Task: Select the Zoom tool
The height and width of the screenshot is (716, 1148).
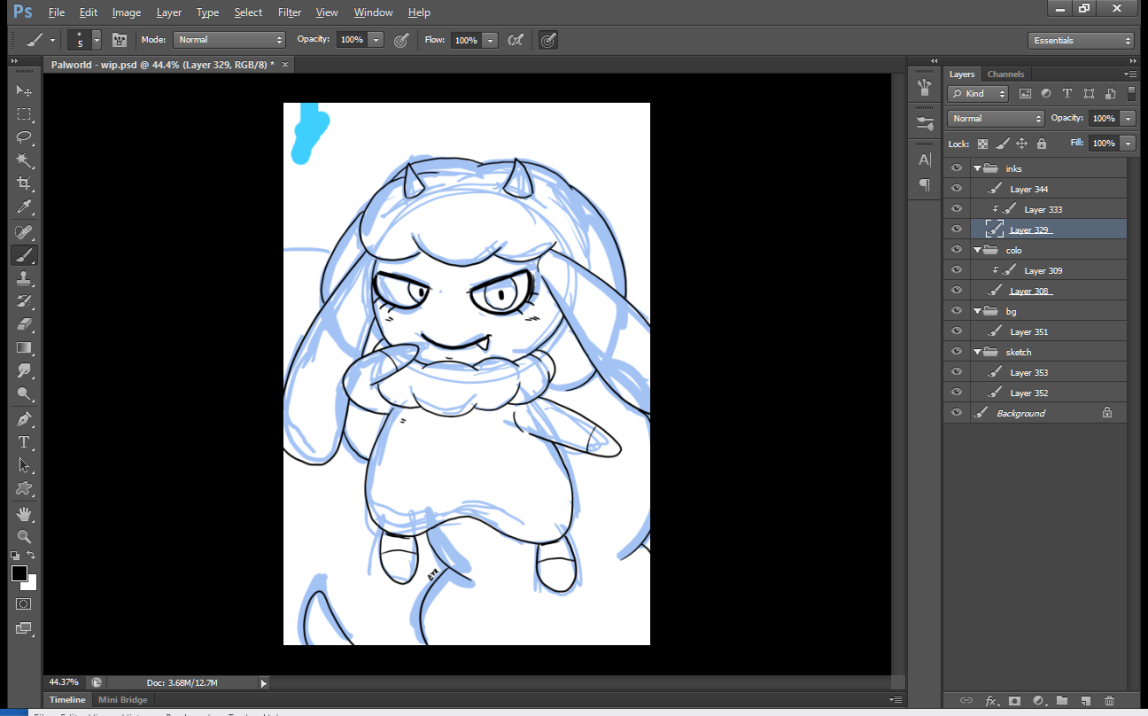Action: (x=24, y=537)
